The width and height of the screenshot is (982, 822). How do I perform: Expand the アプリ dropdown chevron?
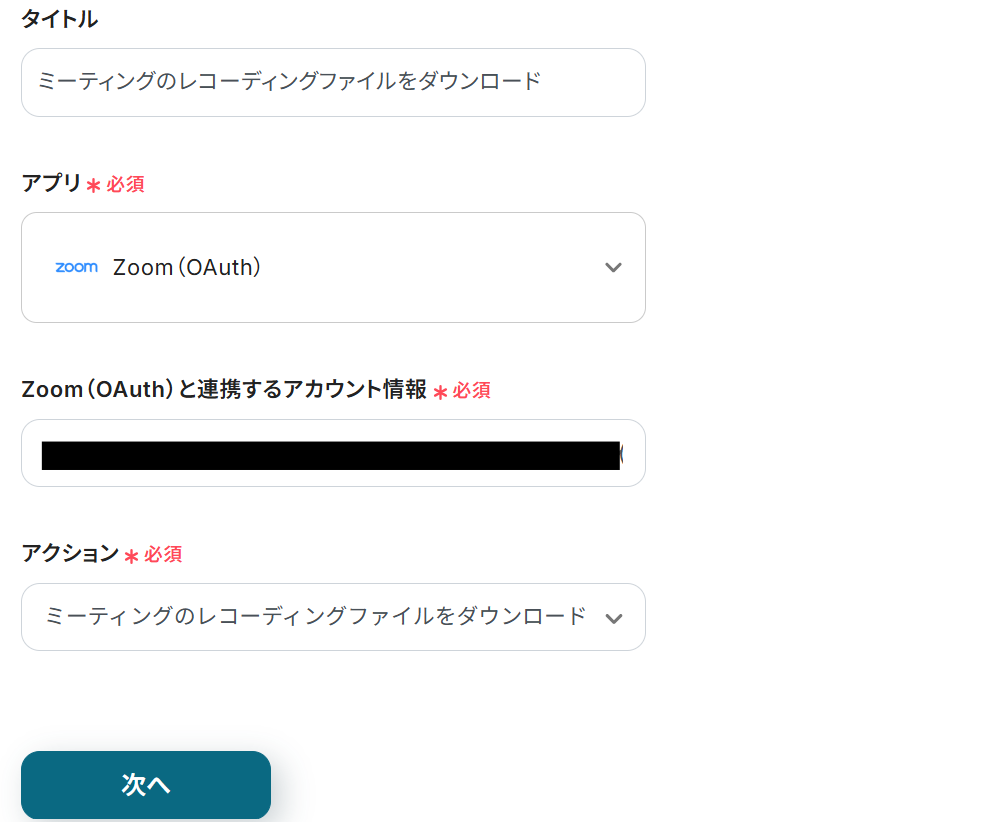coord(613,267)
